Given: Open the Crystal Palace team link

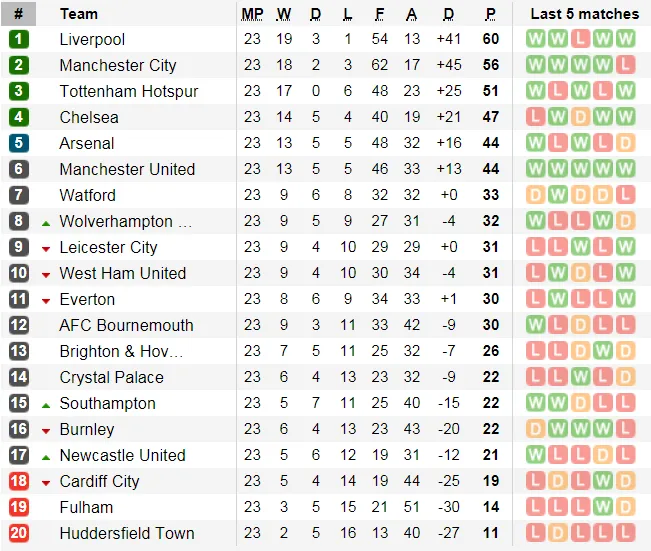Looking at the screenshot, I should pyautogui.click(x=111, y=377).
